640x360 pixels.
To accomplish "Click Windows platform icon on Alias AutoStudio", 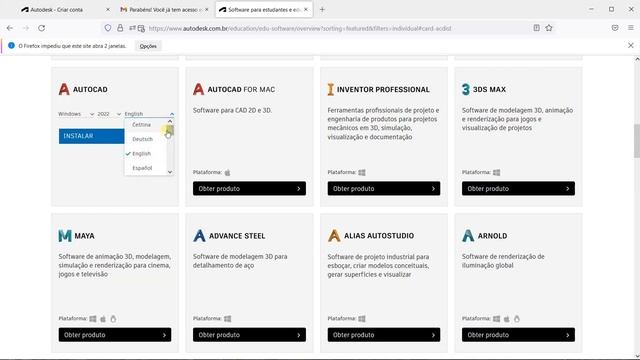I will pyautogui.click(x=362, y=318).
